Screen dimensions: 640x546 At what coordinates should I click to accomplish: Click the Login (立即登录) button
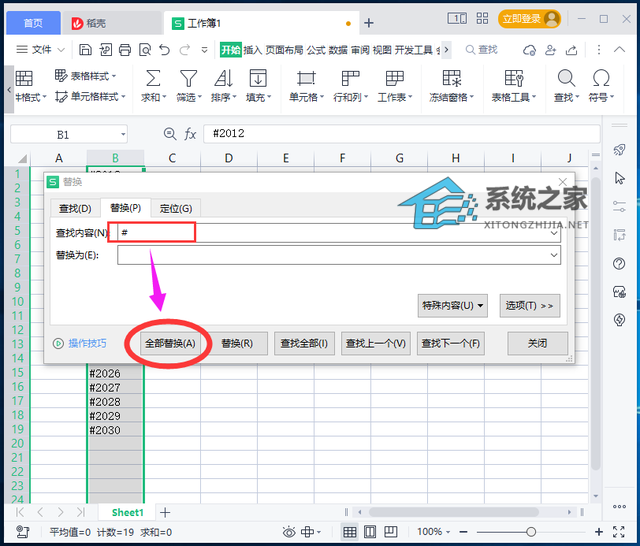coord(529,19)
